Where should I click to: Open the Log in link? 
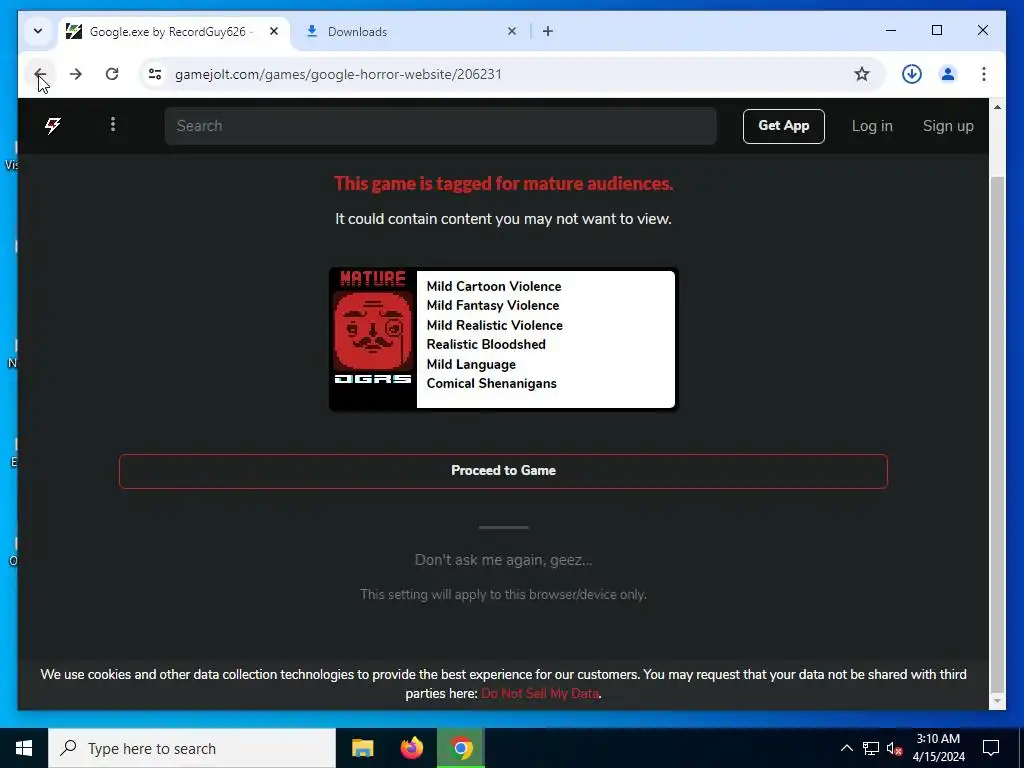click(x=872, y=126)
